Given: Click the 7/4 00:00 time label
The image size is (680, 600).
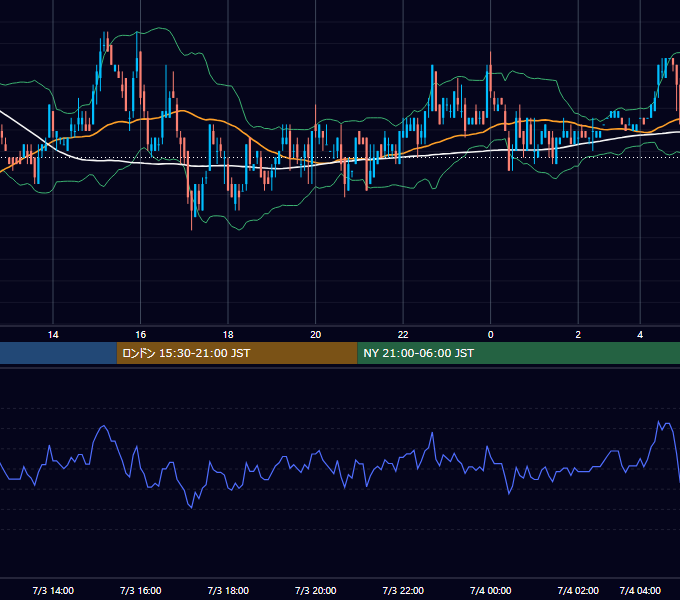Looking at the screenshot, I should click(490, 590).
